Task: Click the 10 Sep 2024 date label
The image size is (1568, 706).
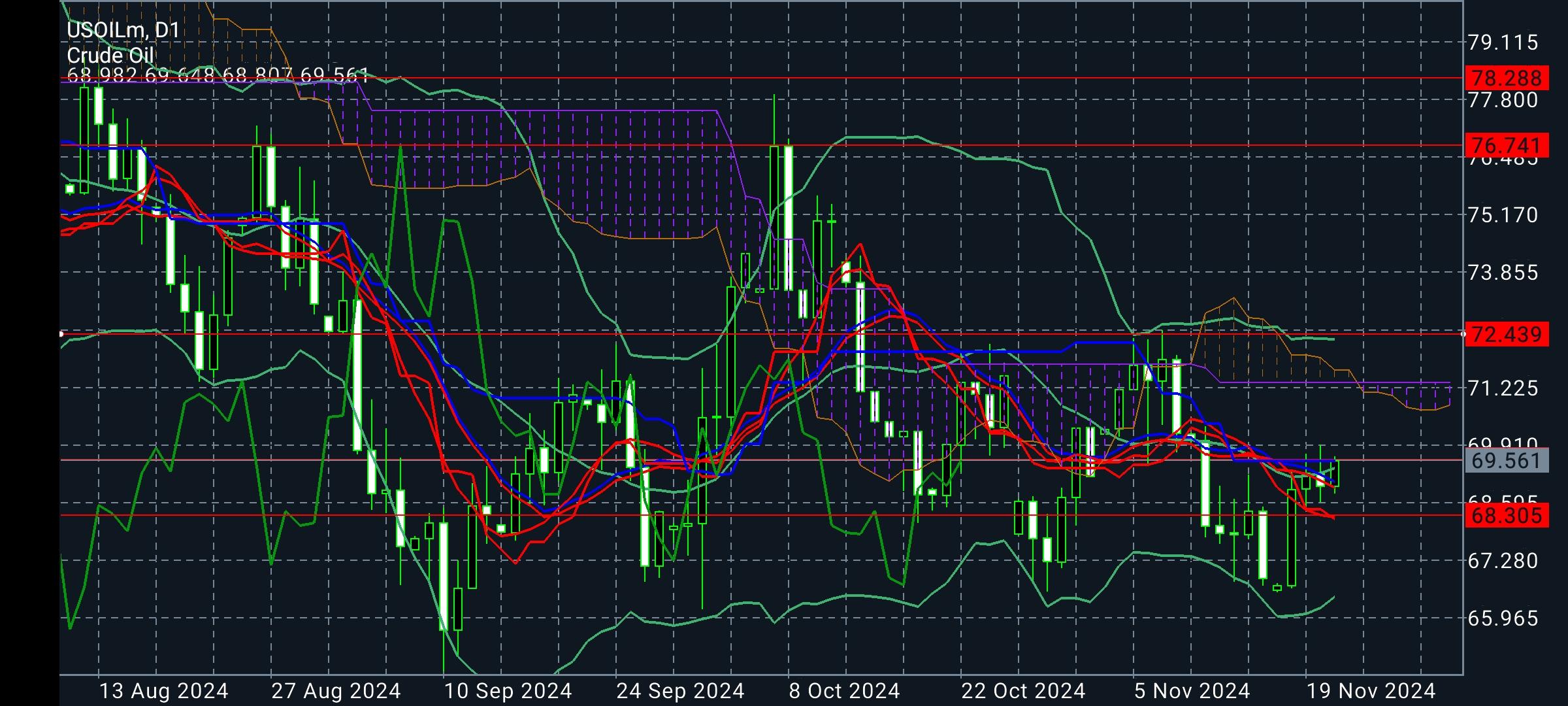Action: (508, 691)
